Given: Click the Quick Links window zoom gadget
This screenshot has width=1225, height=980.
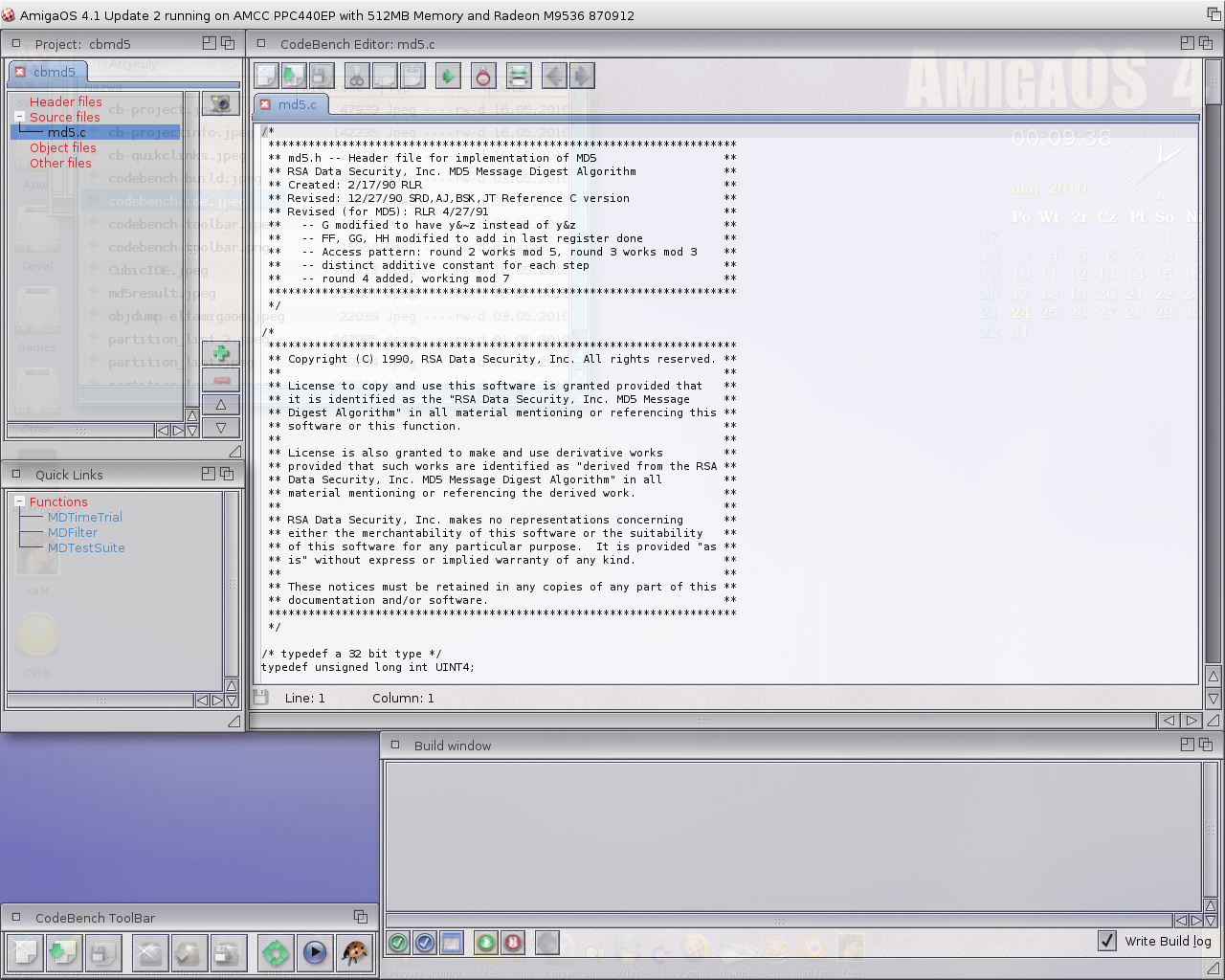Looking at the screenshot, I should [209, 474].
